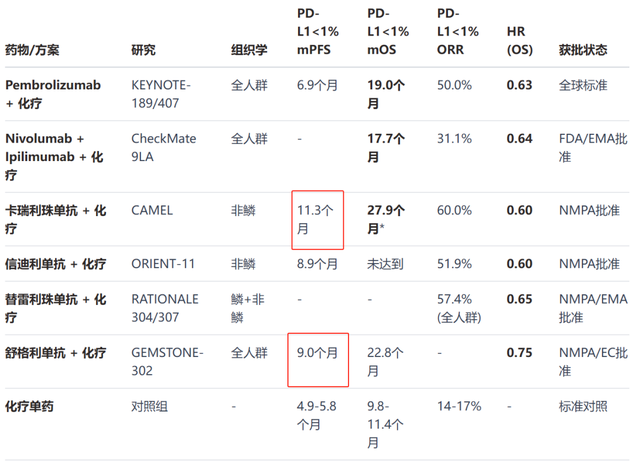Click the PD-L1<1% mPFS column header
The height and width of the screenshot is (463, 640).
(319, 32)
